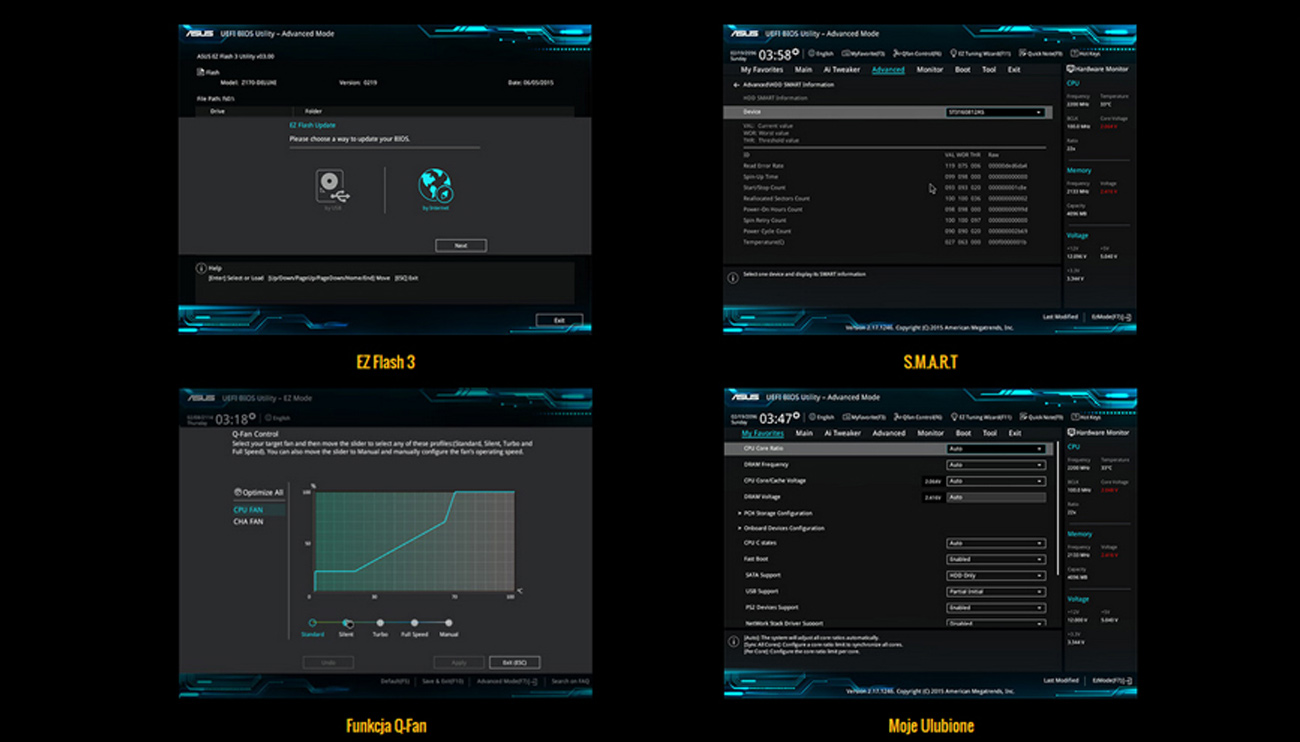Click Exit button in EZ Flash 3 utility

tap(559, 320)
